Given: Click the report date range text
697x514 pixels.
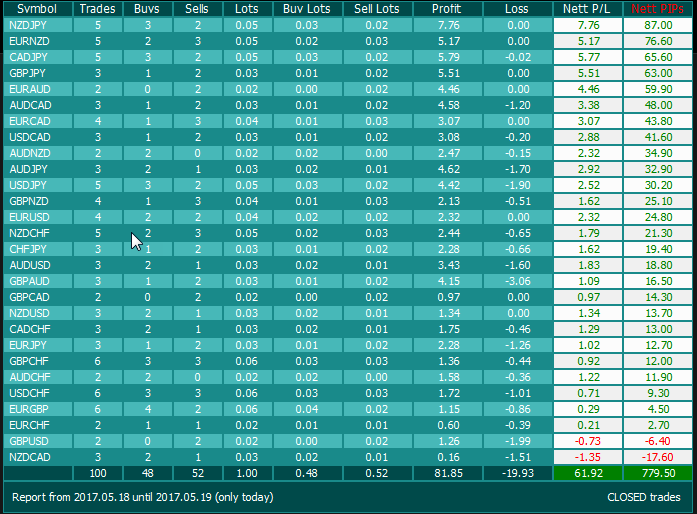Looking at the screenshot, I should [143, 497].
